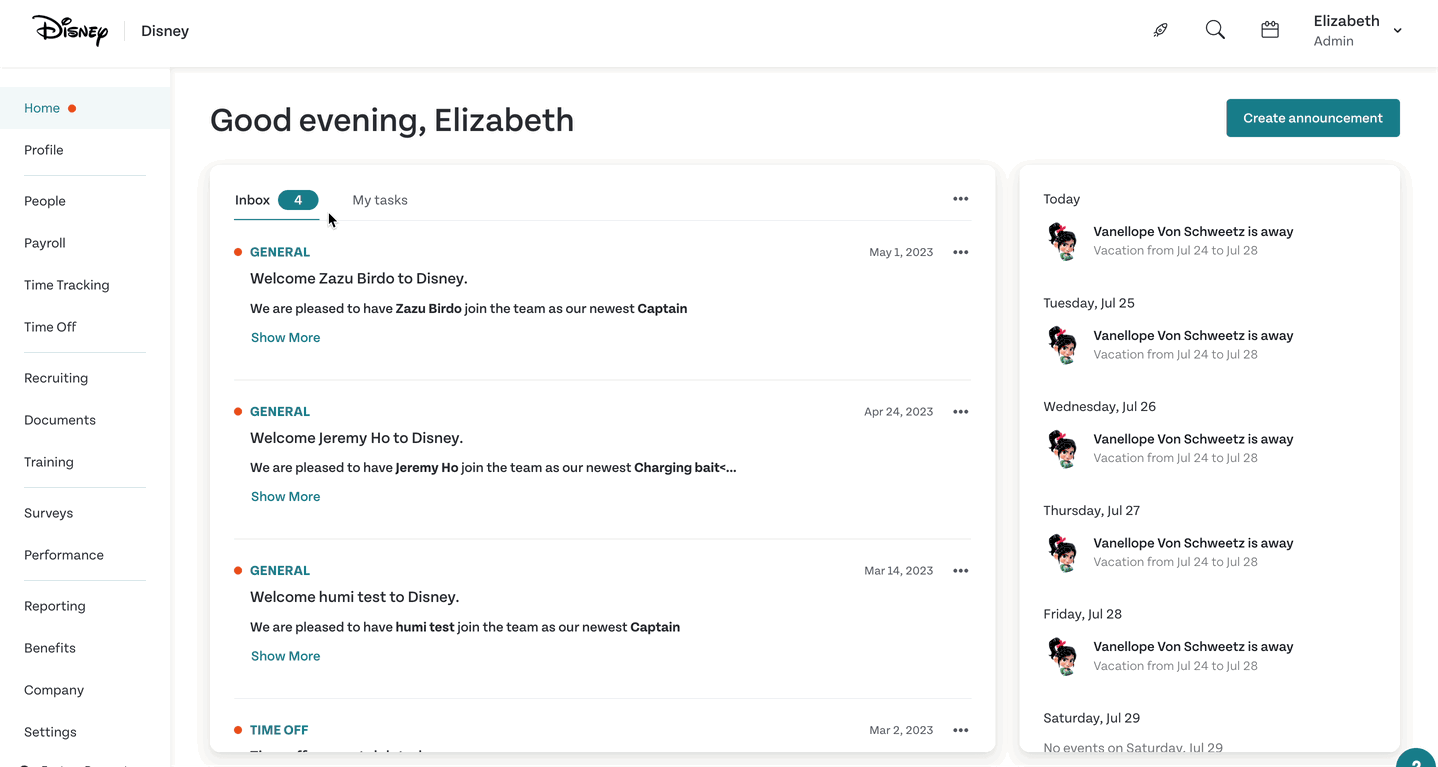Switch to the My tasks tab
Image resolution: width=1438 pixels, height=767 pixels.
[380, 200]
